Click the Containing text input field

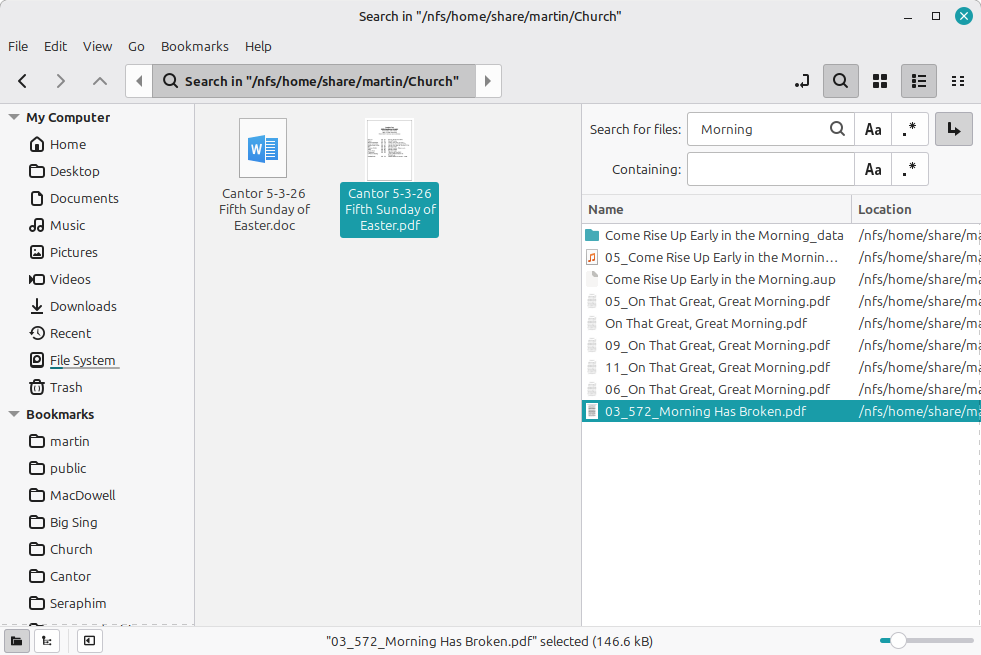pos(770,170)
